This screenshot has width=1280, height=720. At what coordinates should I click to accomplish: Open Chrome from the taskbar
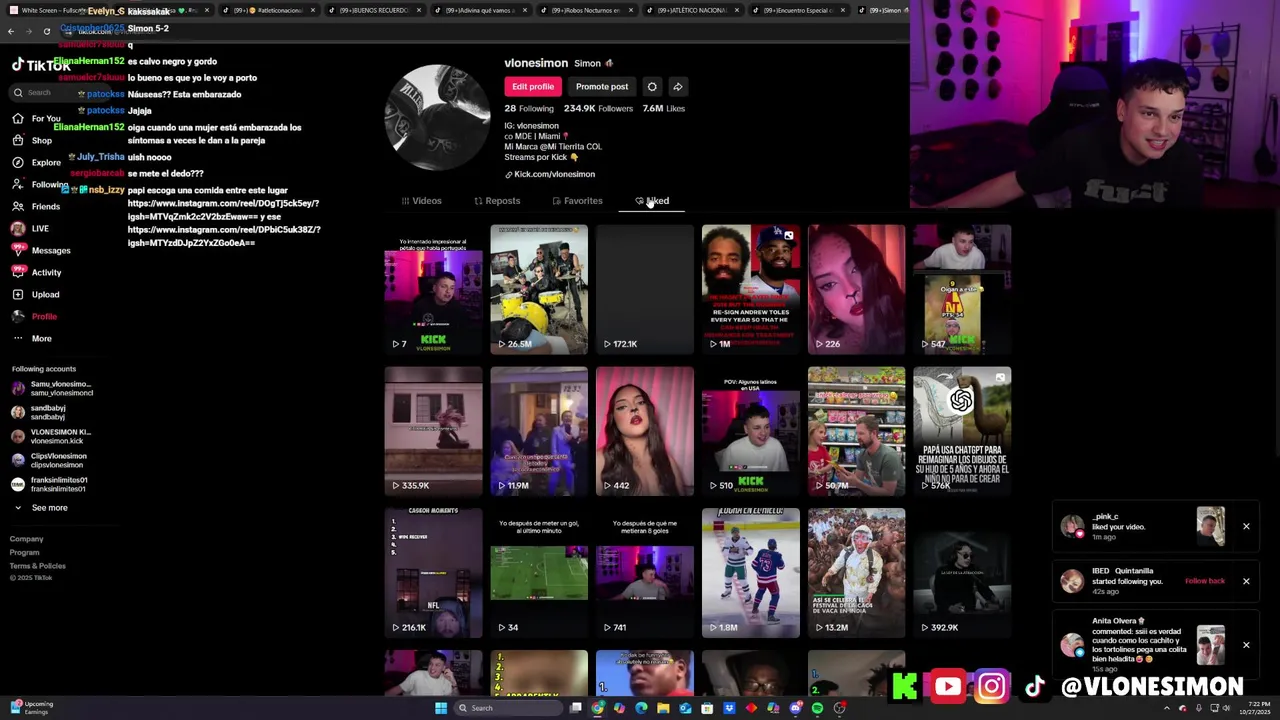click(597, 708)
